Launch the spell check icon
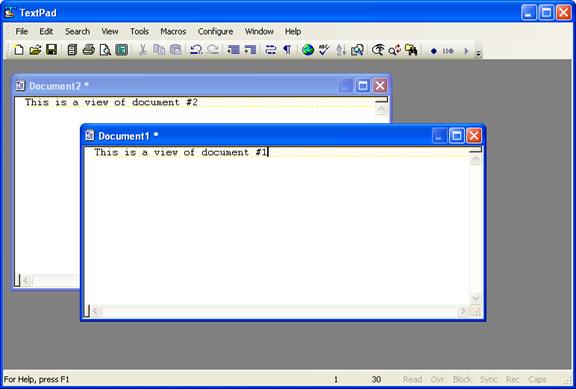 324,50
